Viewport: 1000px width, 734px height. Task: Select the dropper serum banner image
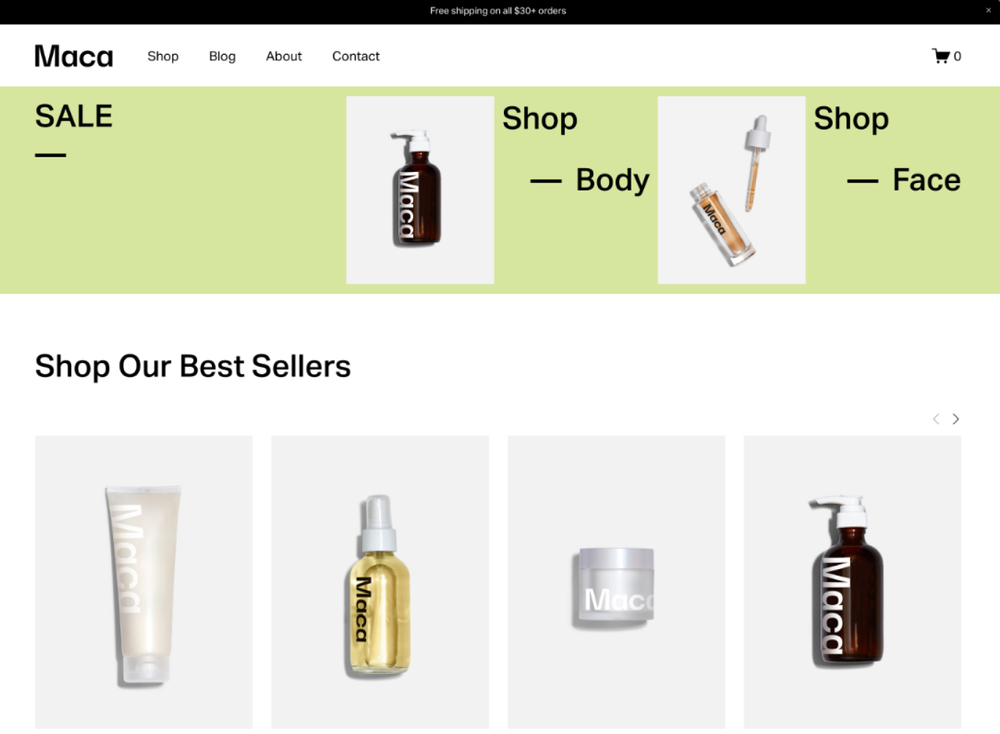point(732,190)
